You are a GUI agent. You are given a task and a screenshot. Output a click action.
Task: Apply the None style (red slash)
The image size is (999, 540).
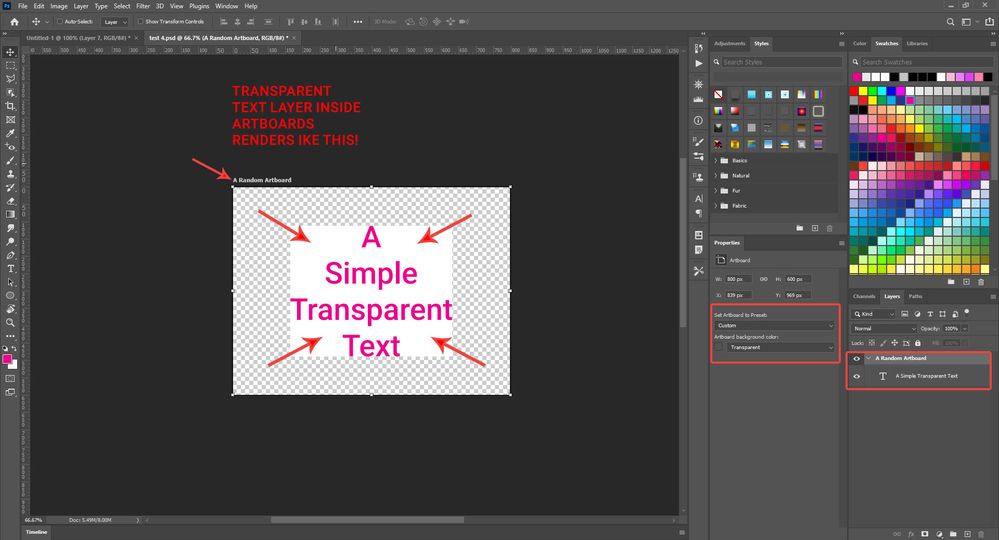coord(718,94)
